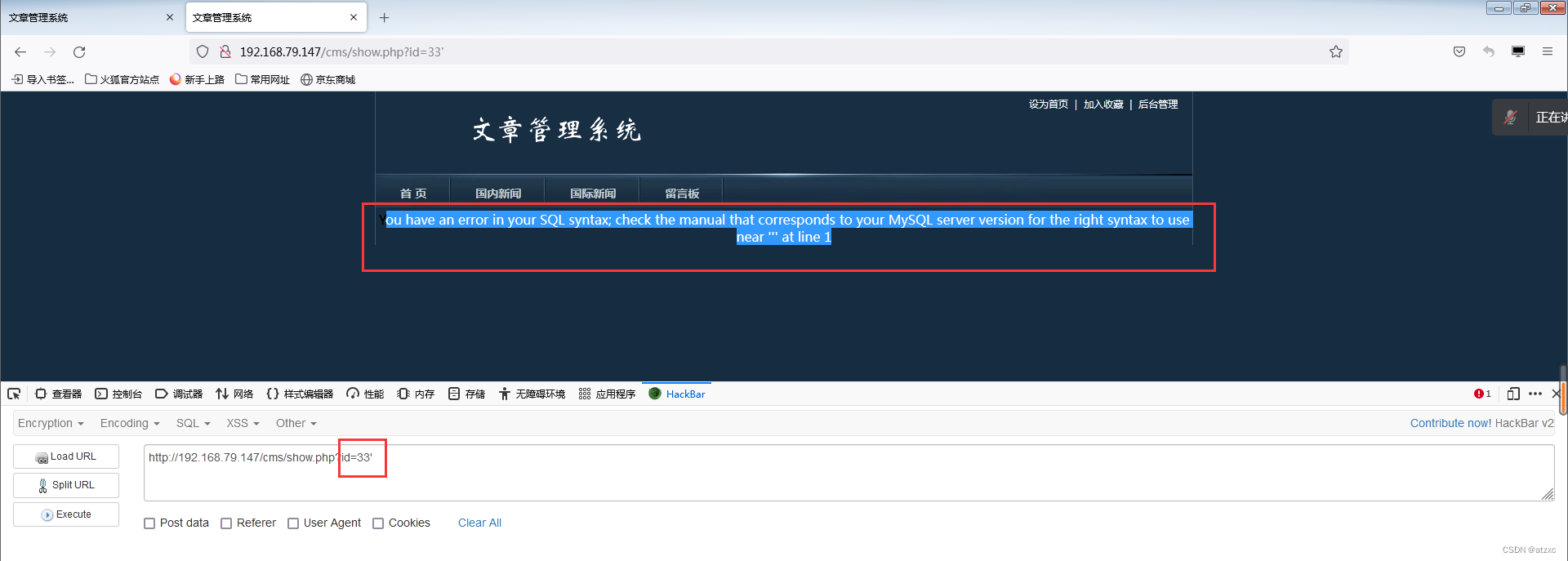
Task: Click the Split URL button
Action: pos(66,485)
